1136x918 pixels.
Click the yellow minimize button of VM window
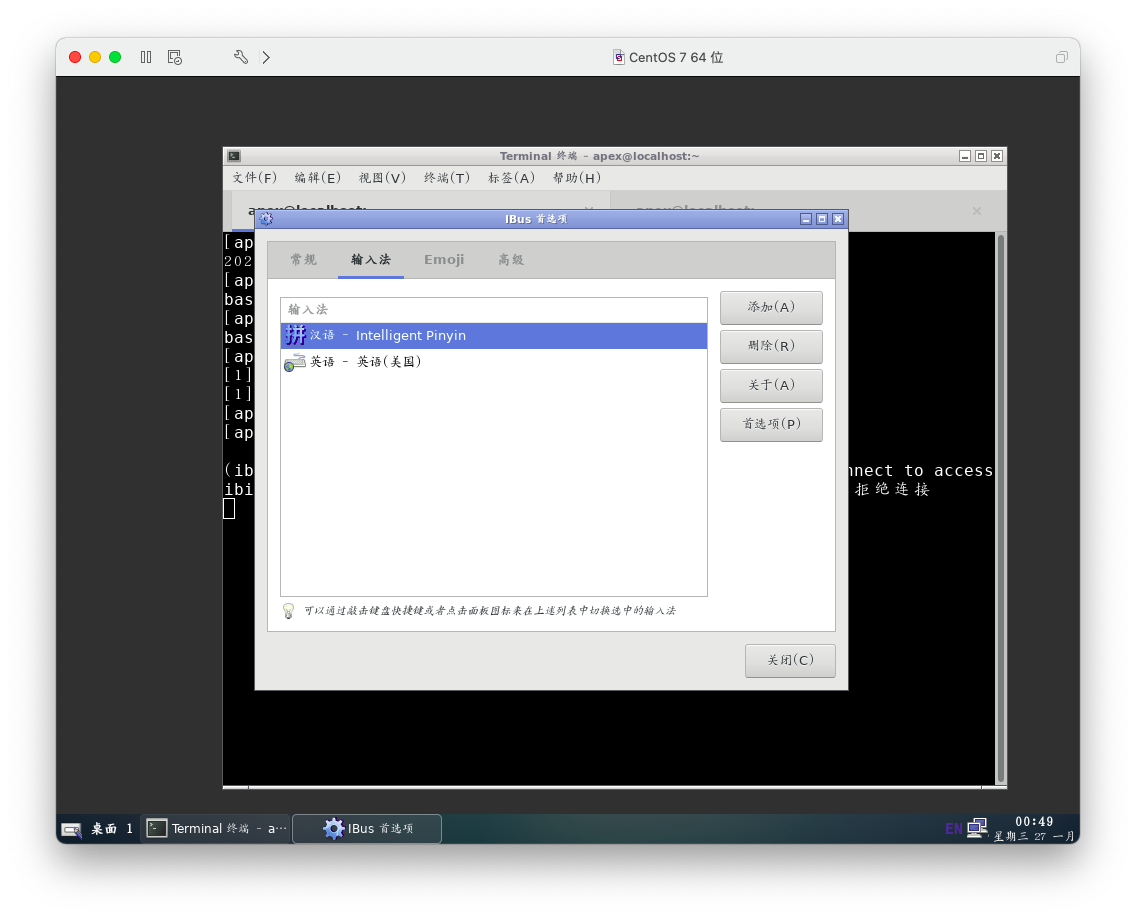tap(95, 57)
